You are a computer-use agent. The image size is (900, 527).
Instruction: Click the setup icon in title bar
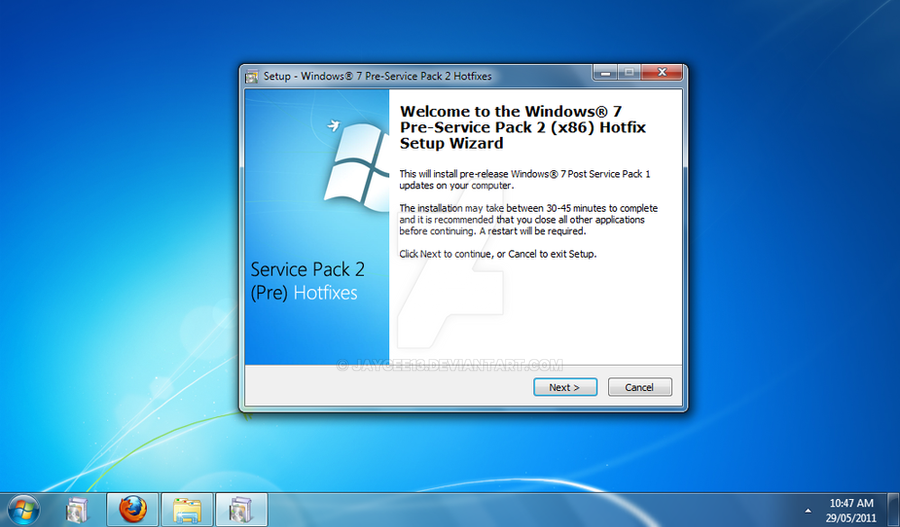[251, 76]
